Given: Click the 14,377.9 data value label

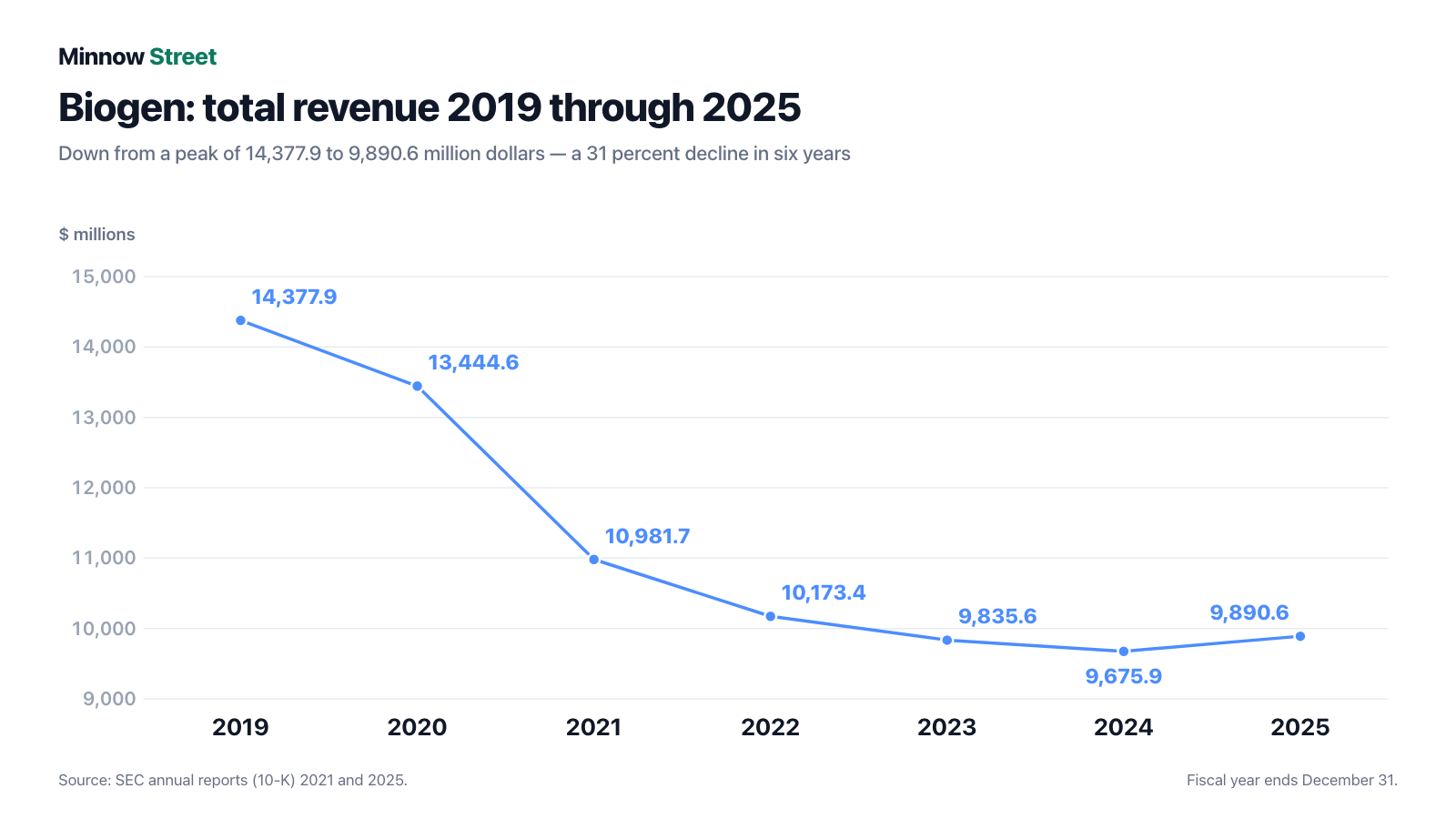Looking at the screenshot, I should point(294,298).
